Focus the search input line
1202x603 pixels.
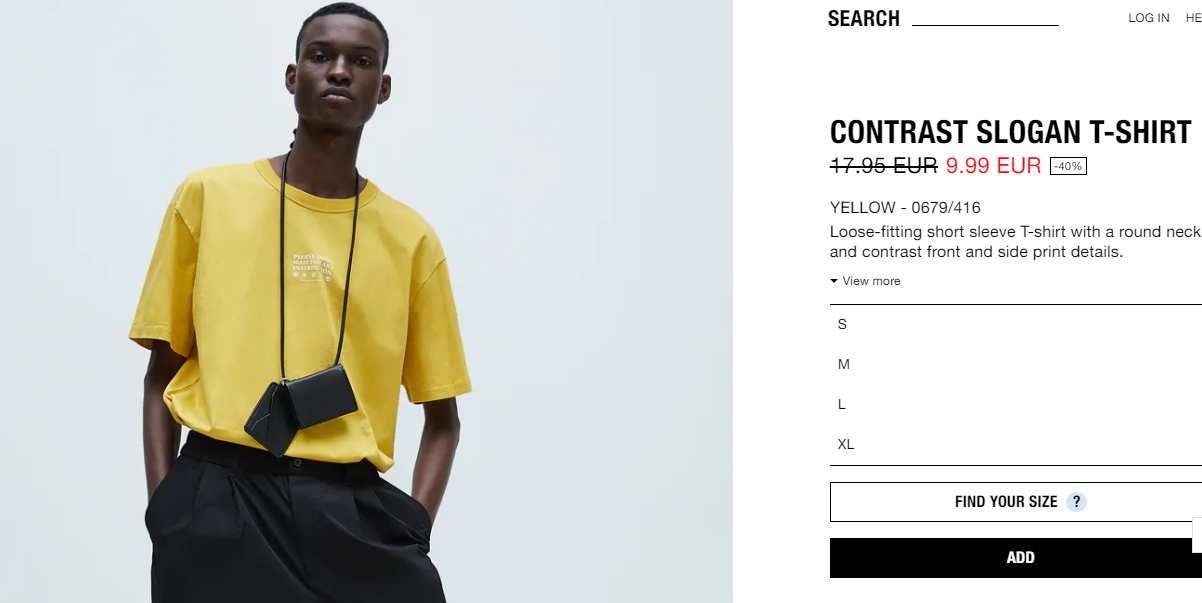click(985, 19)
